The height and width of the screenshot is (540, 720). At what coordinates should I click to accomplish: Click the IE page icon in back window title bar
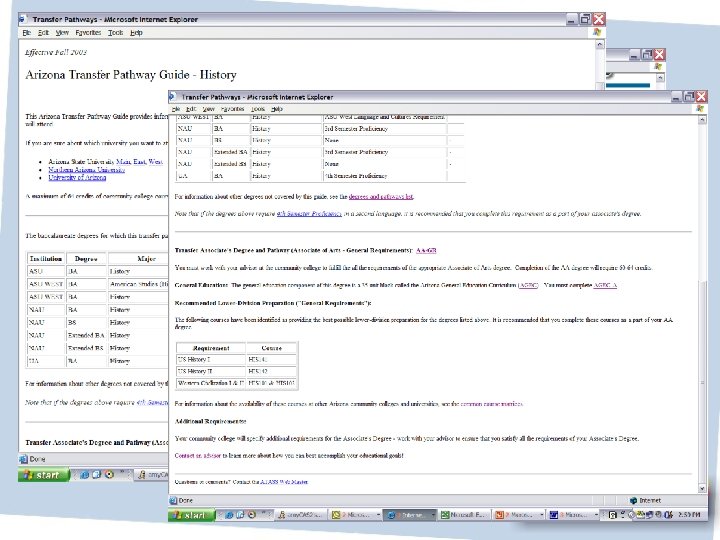22,19
